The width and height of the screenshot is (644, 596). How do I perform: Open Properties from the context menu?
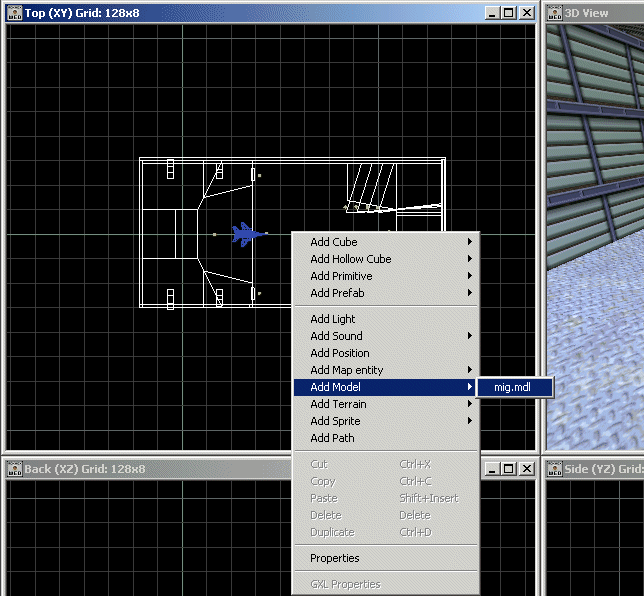click(335, 558)
